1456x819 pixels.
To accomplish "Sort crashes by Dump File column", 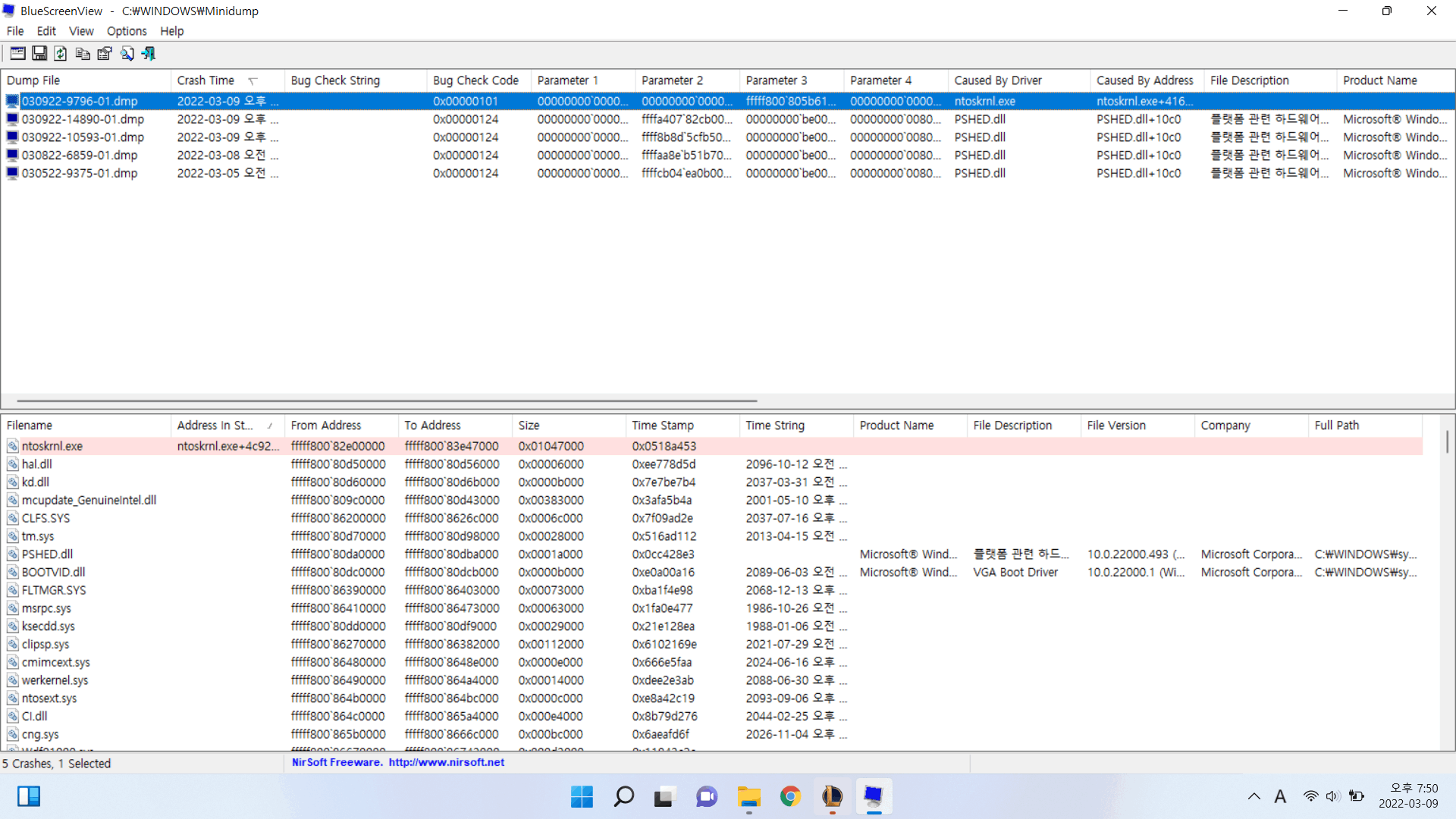I will coord(86,80).
